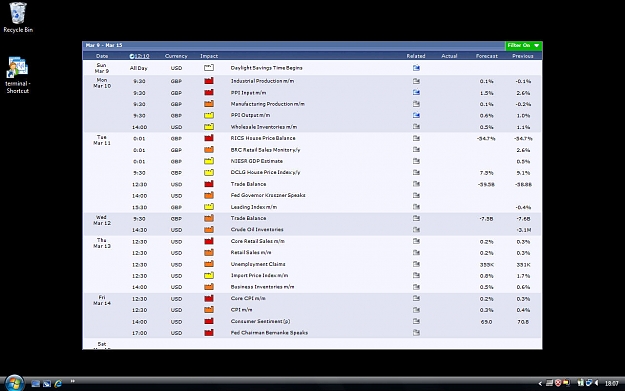The image size is (625, 391).
Task: Click the Currency column header
Action: [x=176, y=56]
